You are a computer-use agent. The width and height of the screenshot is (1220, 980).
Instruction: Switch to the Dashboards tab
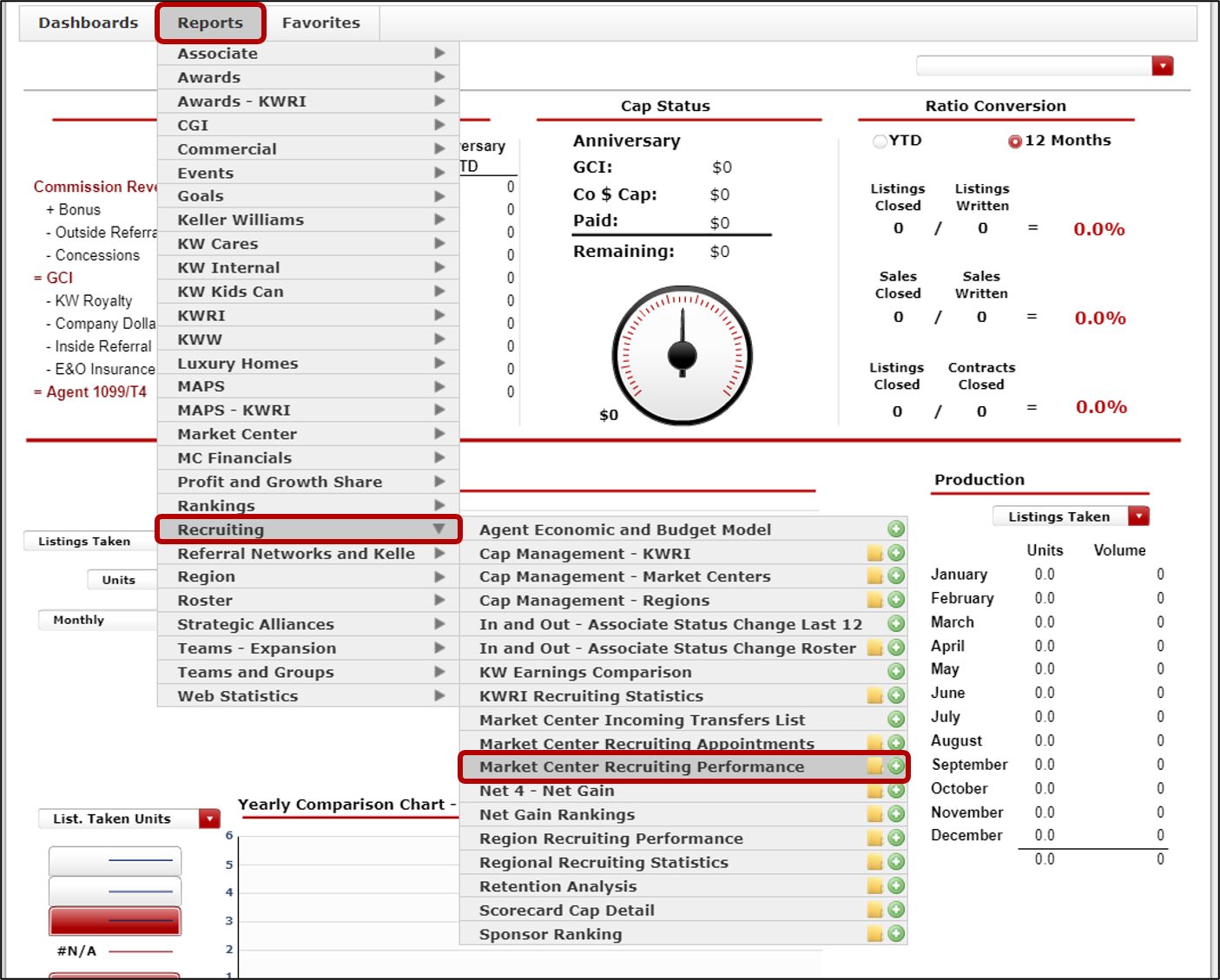88,23
